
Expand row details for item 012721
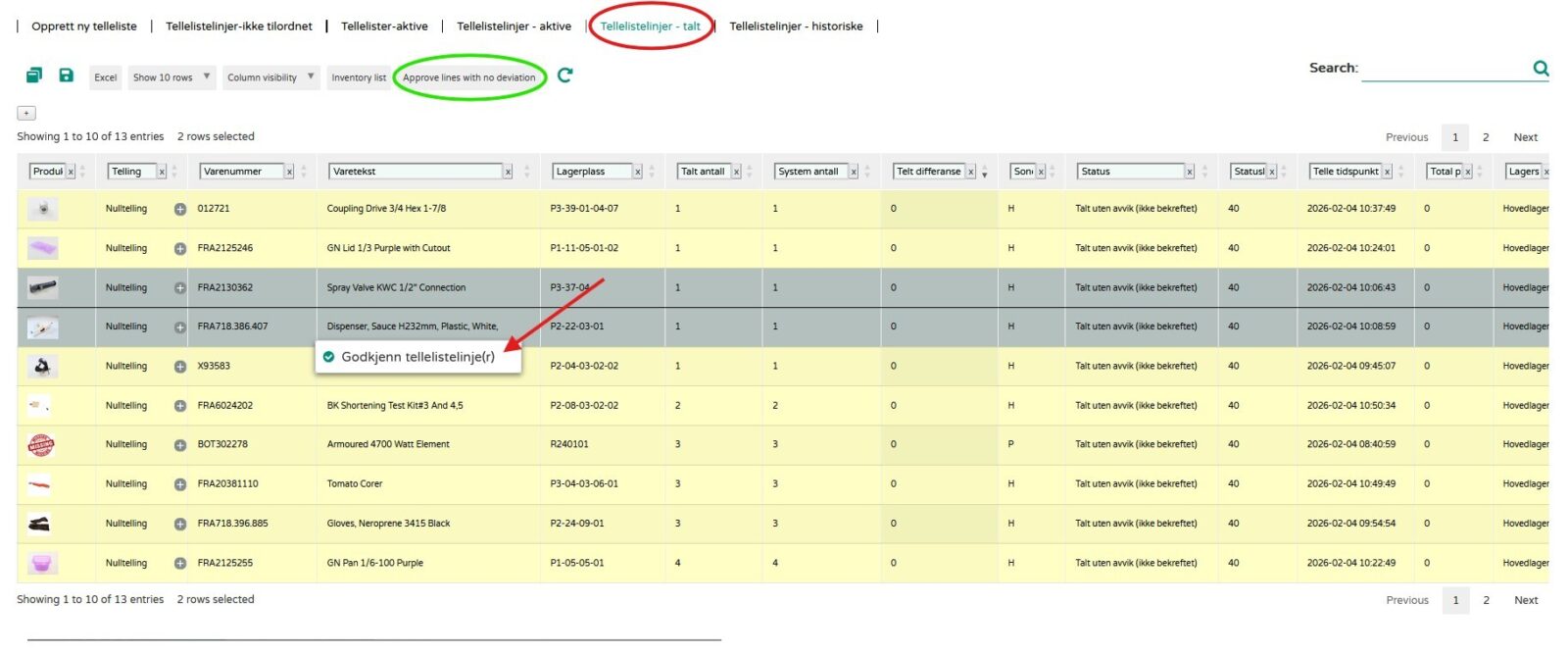(180, 209)
